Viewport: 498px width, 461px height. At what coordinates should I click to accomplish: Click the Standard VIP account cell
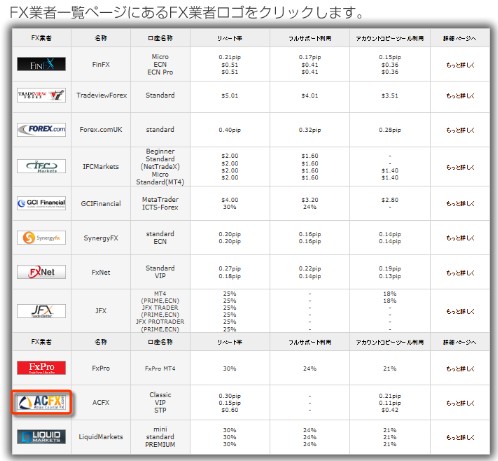pos(160,272)
